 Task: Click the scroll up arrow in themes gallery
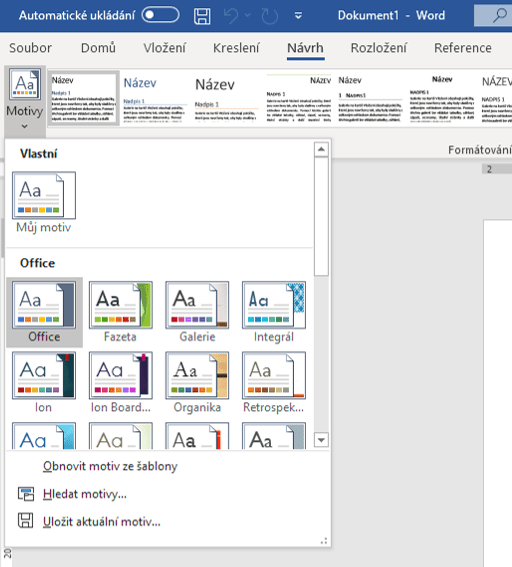coord(321,149)
